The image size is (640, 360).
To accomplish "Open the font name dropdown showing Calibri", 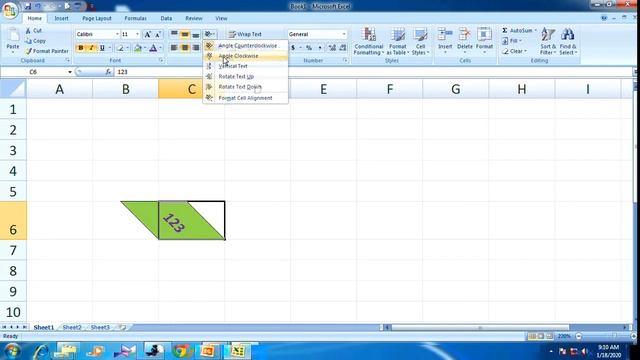I will click(x=117, y=34).
